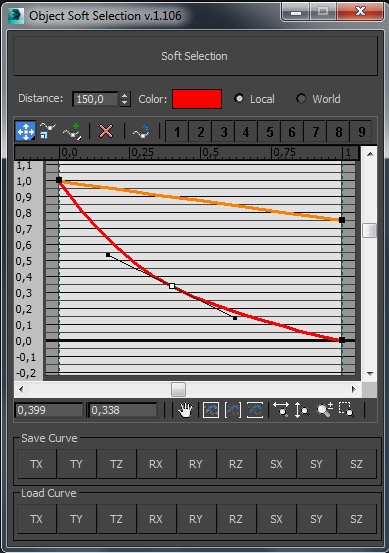This screenshot has width=389, height=553.
Task: Choose the Add curve point tool
Action: point(72,131)
